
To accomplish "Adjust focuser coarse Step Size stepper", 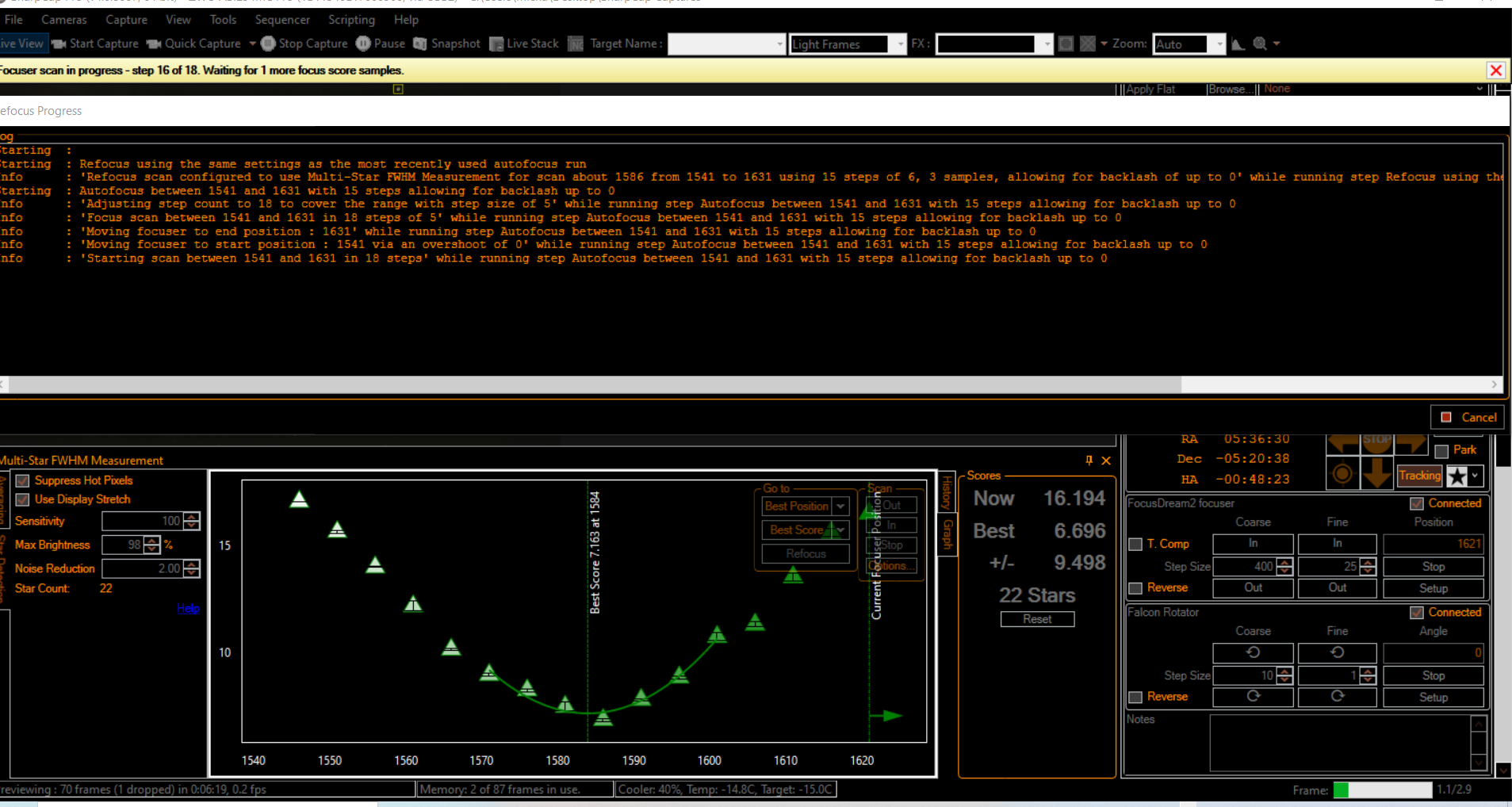I will [1284, 566].
